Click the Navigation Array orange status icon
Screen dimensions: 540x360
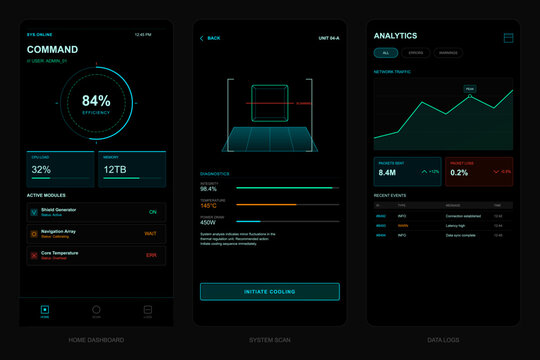tap(34, 234)
